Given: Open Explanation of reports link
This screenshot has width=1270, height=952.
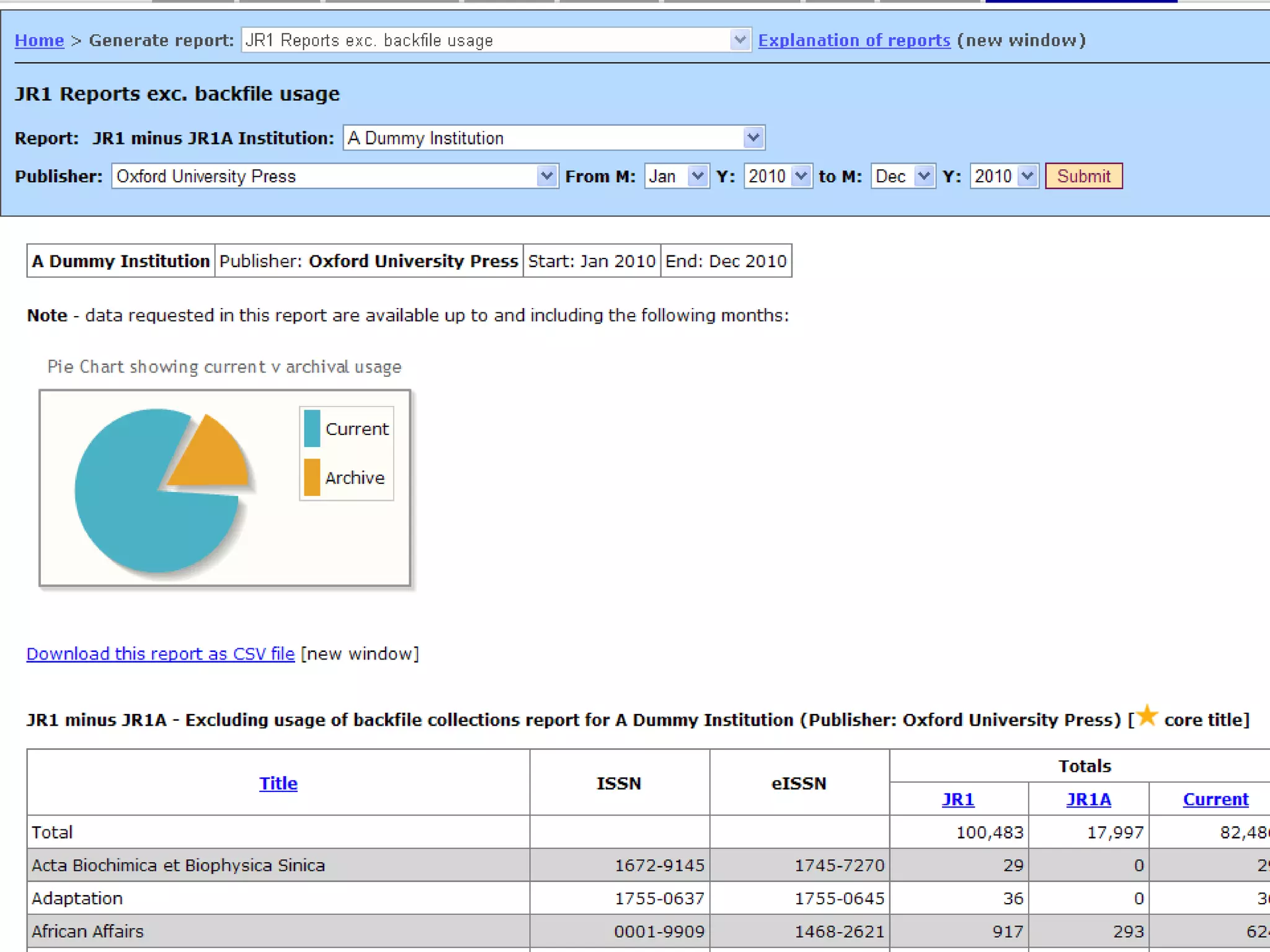Looking at the screenshot, I should click(x=854, y=40).
